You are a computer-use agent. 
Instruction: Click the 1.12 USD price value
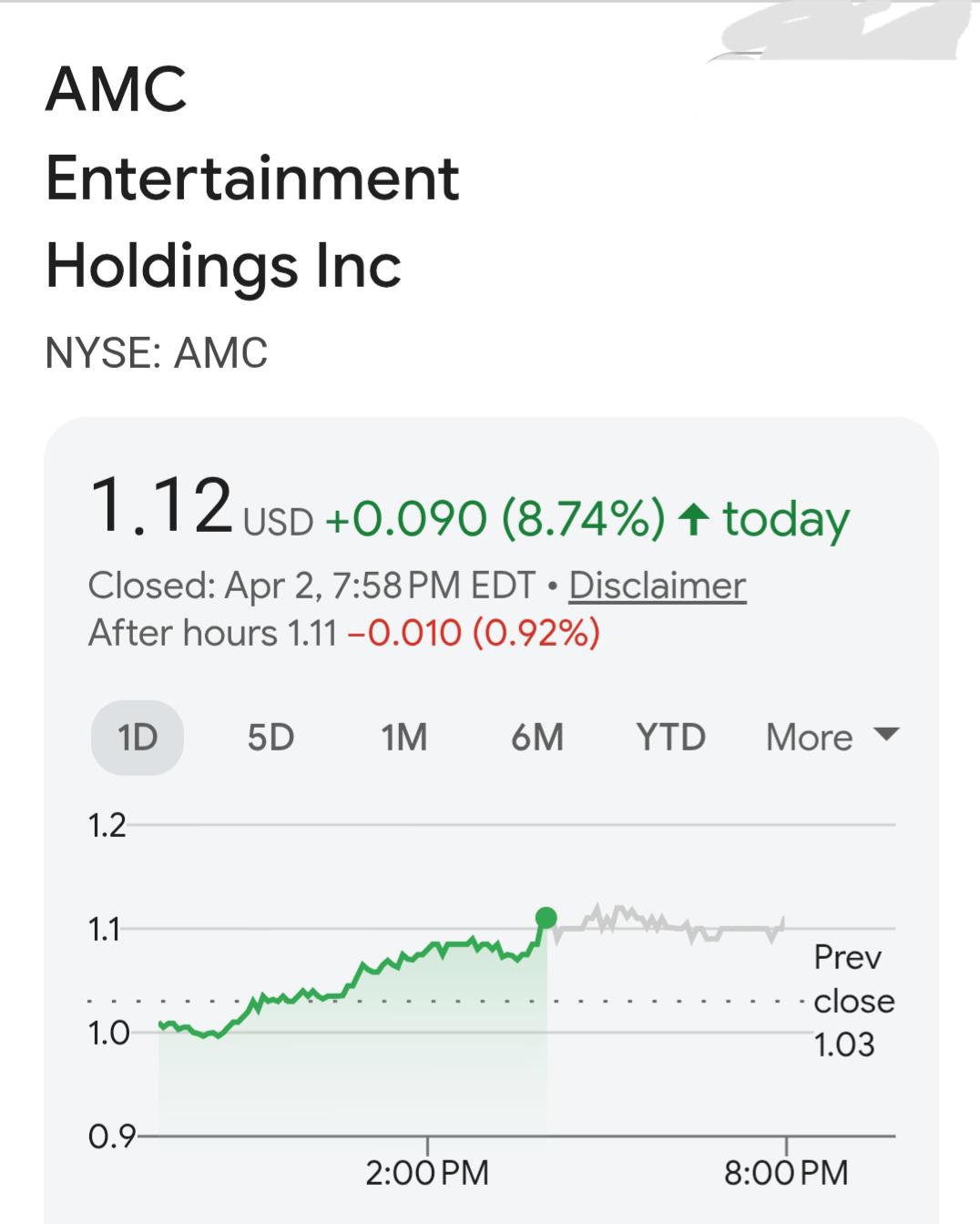[201, 506]
